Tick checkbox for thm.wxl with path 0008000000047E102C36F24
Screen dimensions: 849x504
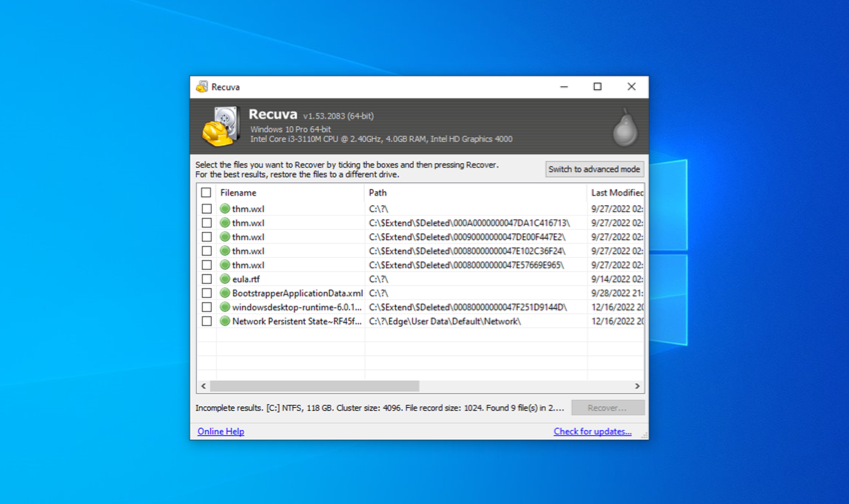pos(206,251)
